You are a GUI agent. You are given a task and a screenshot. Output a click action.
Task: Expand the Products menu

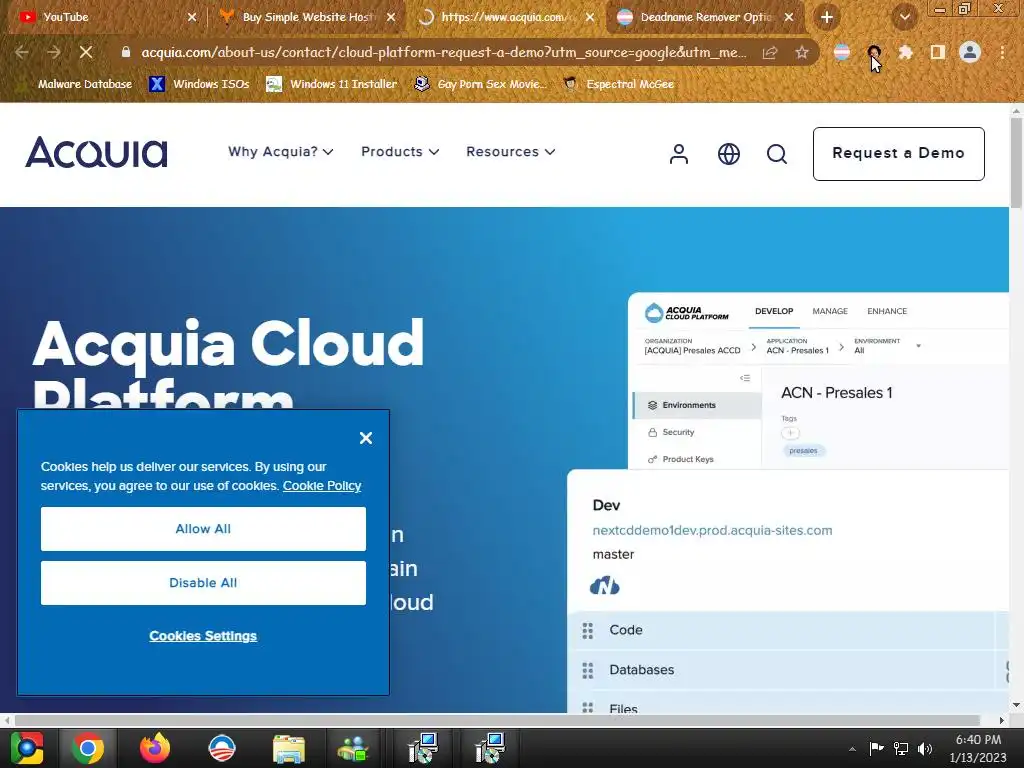[400, 152]
